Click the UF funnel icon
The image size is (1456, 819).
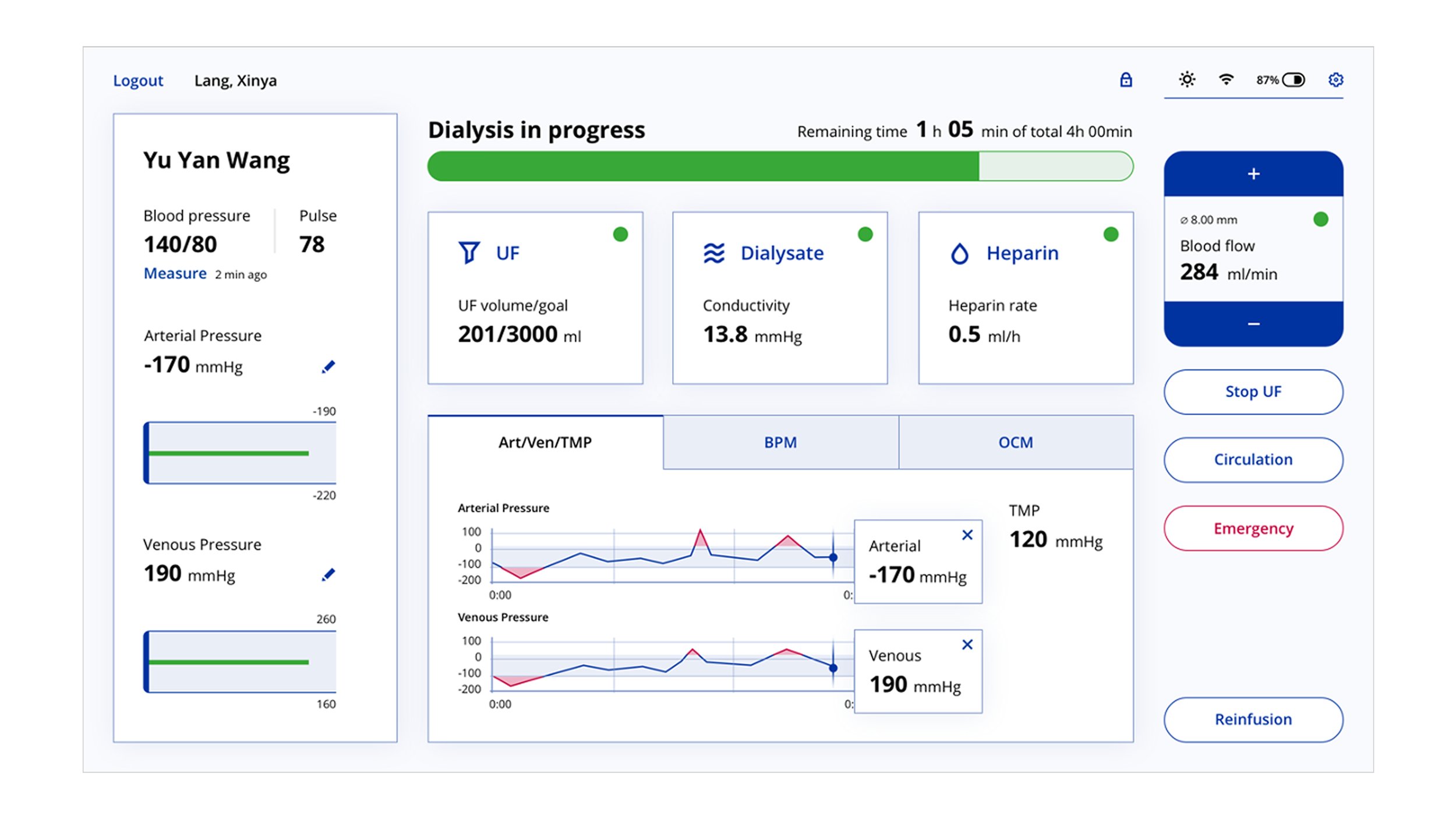[x=469, y=253]
